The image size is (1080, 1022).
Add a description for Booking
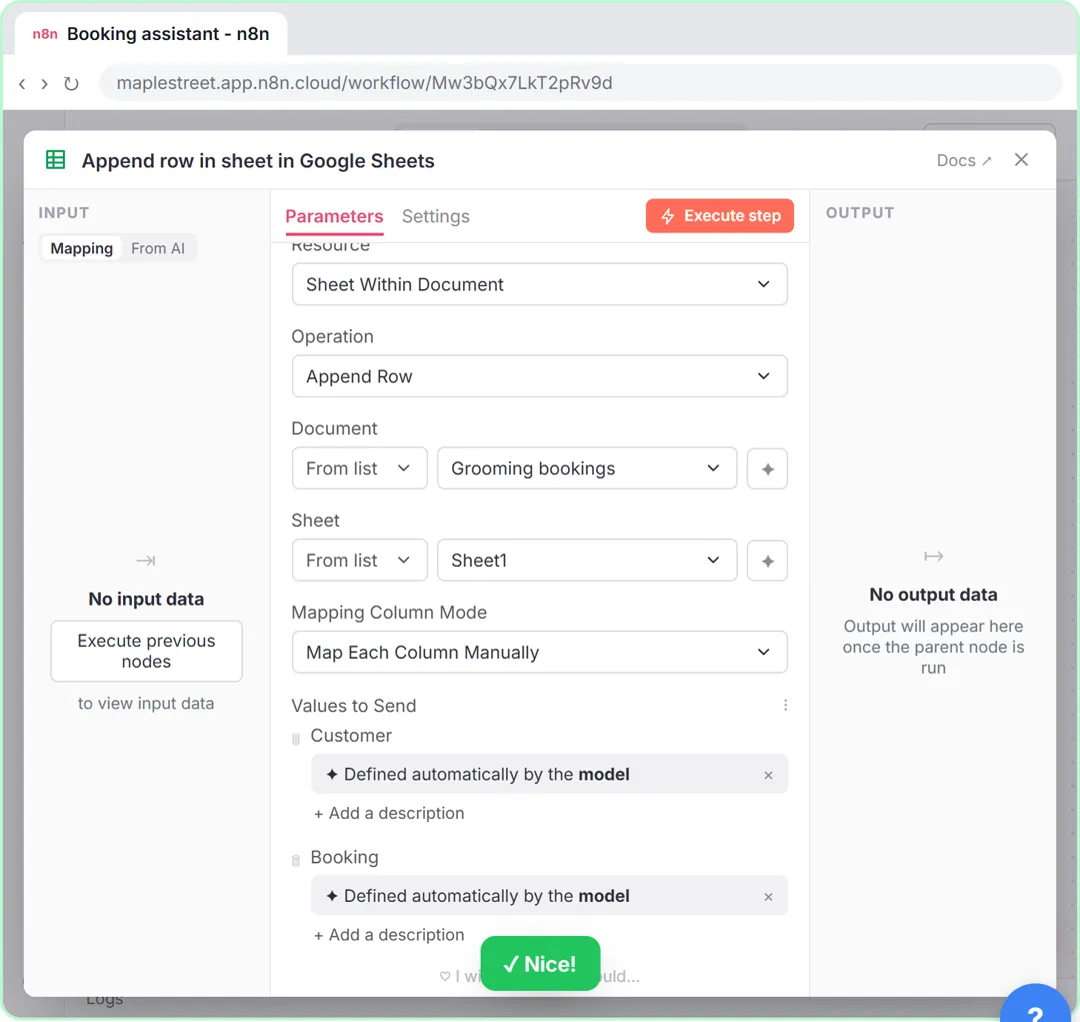(389, 935)
